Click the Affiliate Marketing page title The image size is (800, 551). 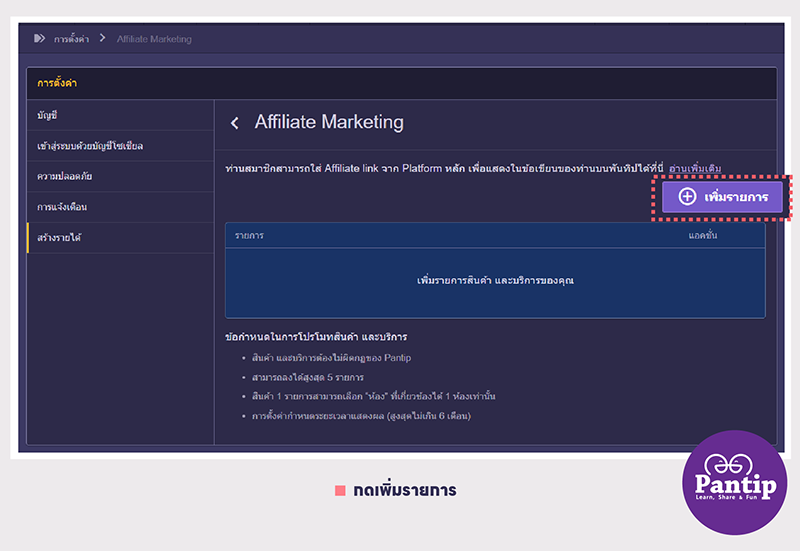pos(329,122)
